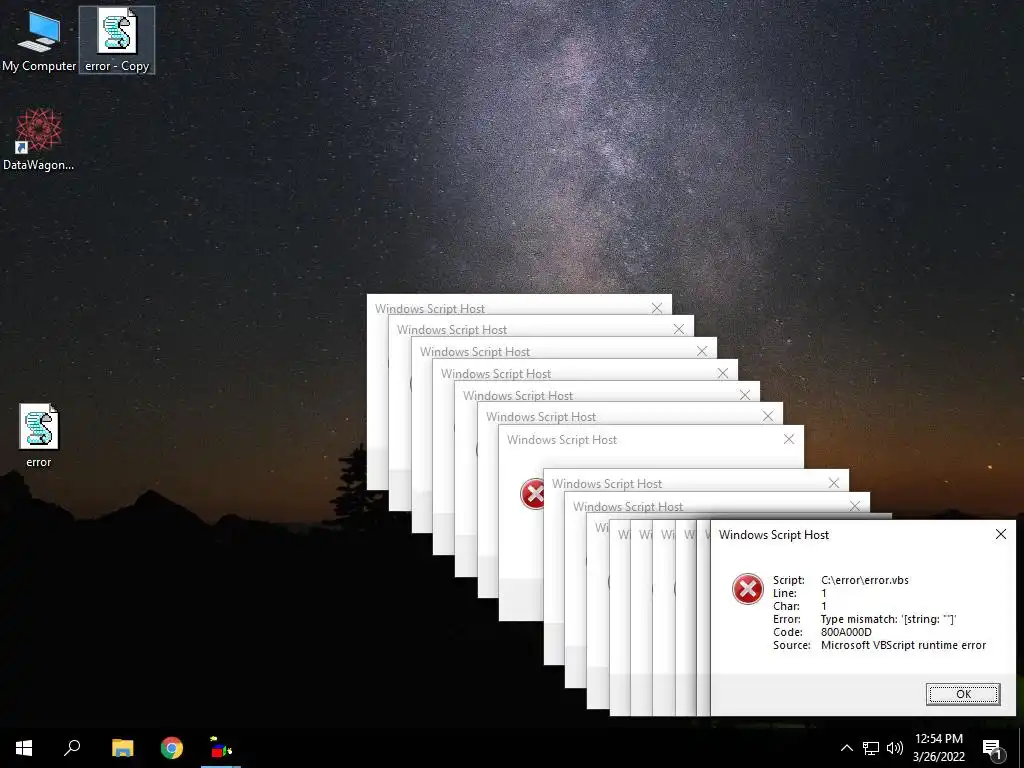Open the clock showing 12:54 PM

point(938,739)
